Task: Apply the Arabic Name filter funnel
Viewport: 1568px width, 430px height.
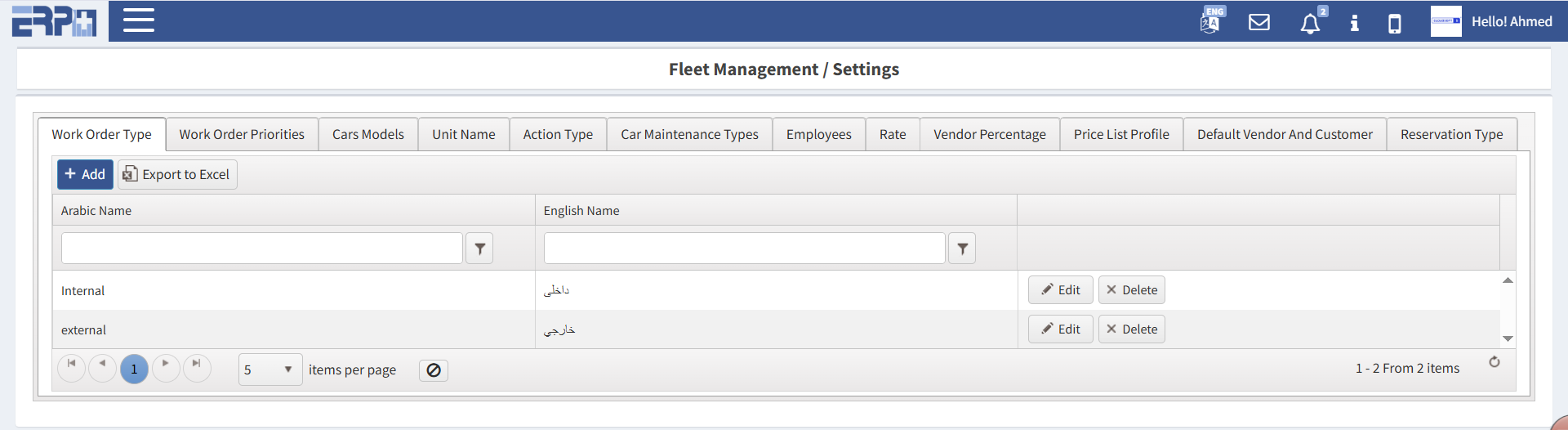Action: point(479,249)
